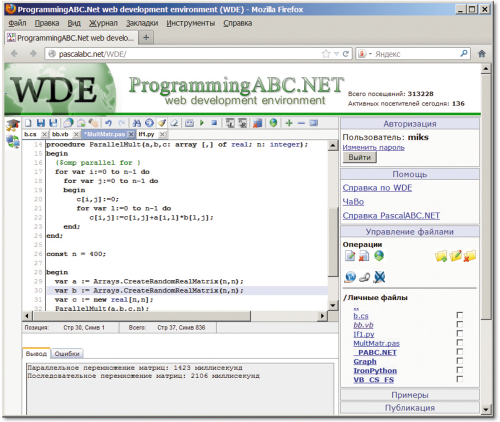Expand the Примеры panel
The width and height of the screenshot is (500, 422).
(410, 395)
